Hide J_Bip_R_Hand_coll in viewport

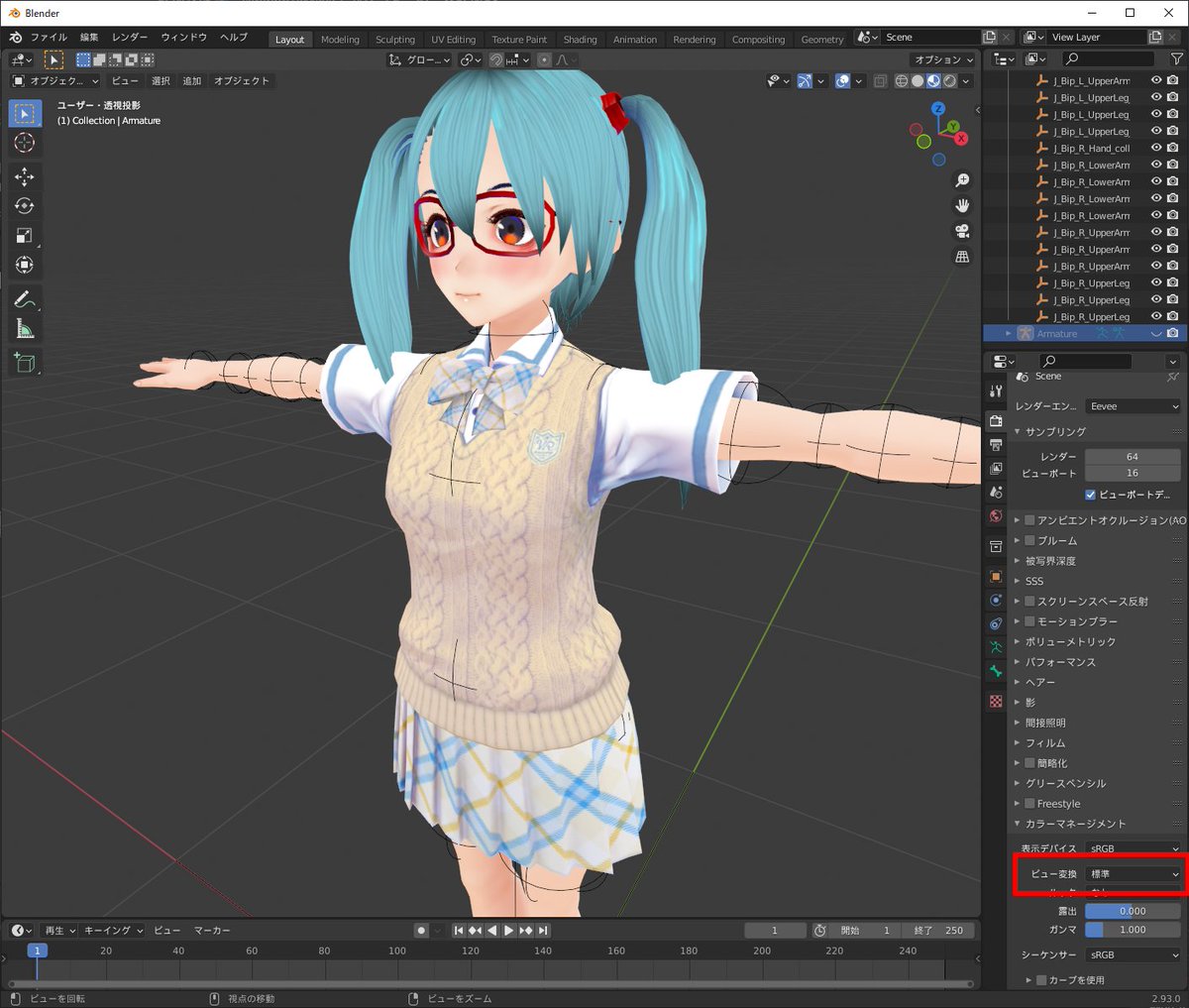[x=1155, y=149]
